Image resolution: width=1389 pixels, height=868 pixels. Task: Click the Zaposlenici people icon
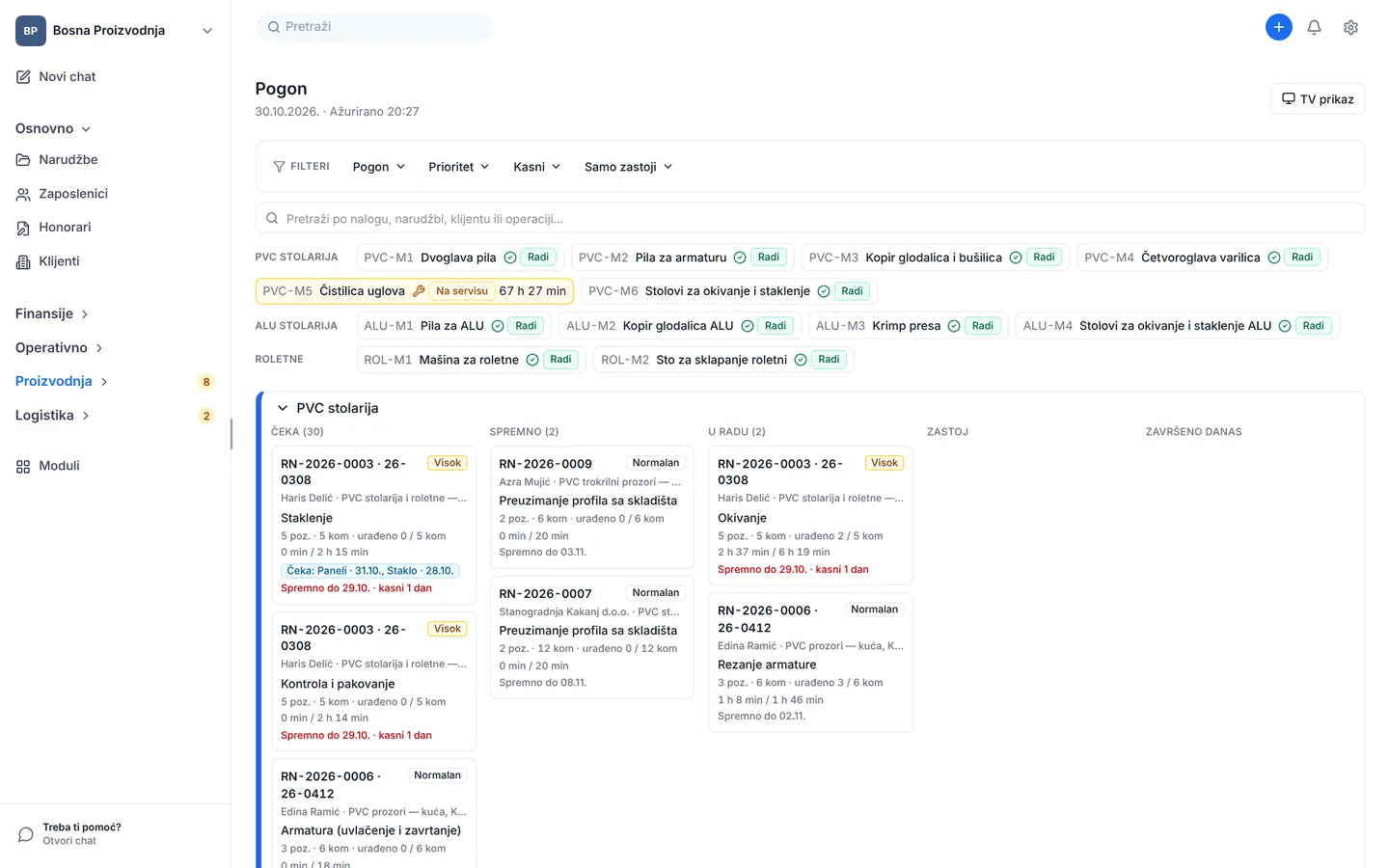pyautogui.click(x=23, y=194)
